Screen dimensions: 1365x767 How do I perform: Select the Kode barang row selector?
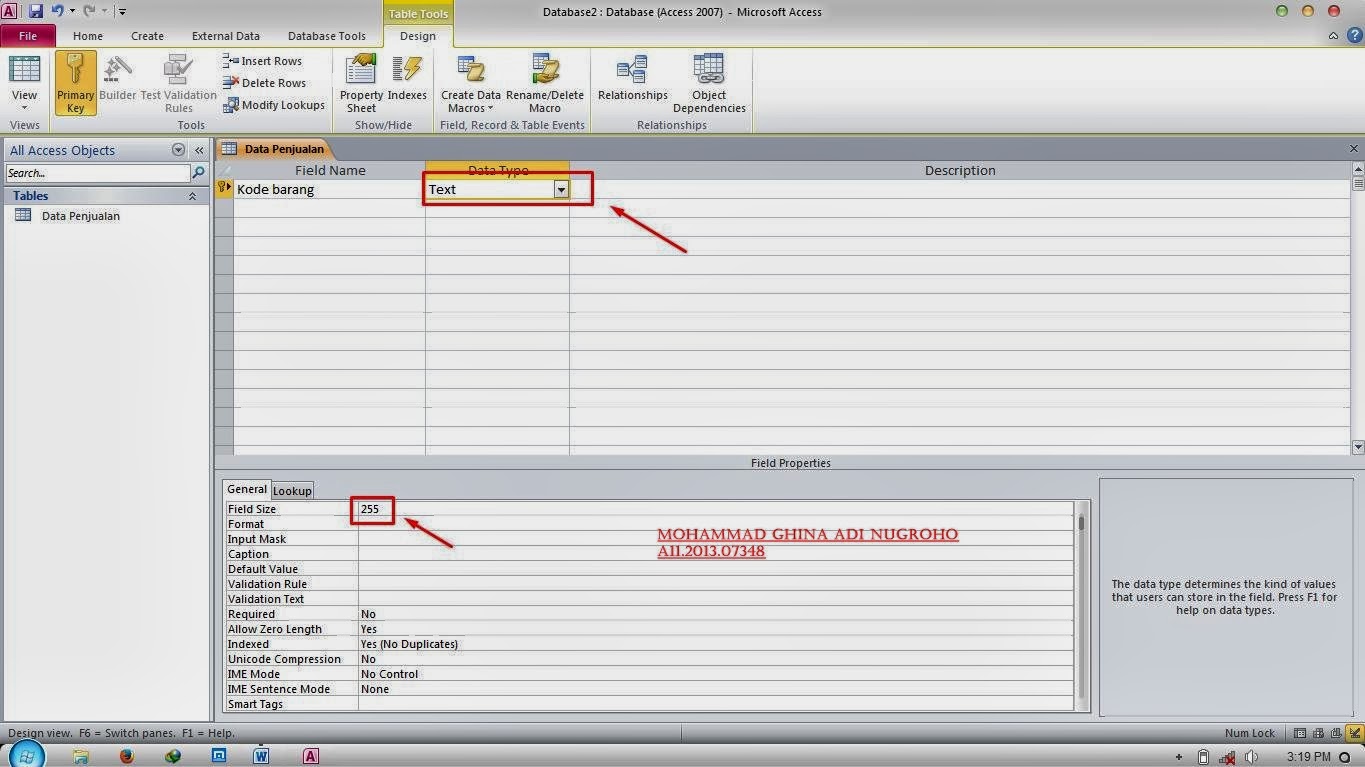(x=224, y=189)
